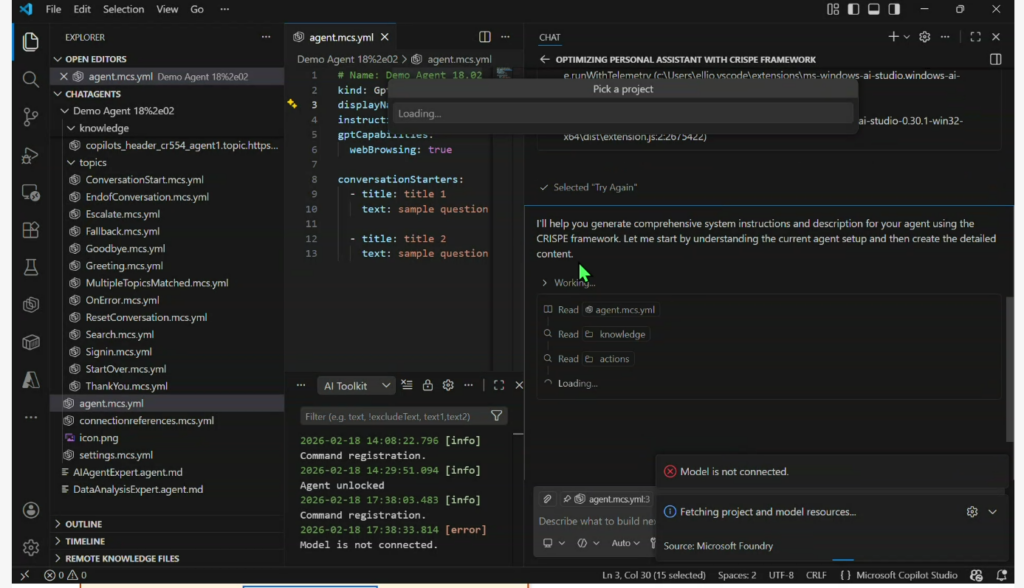1024x588 pixels.
Task: Attach context with the paperclip icon
Action: coord(548,498)
